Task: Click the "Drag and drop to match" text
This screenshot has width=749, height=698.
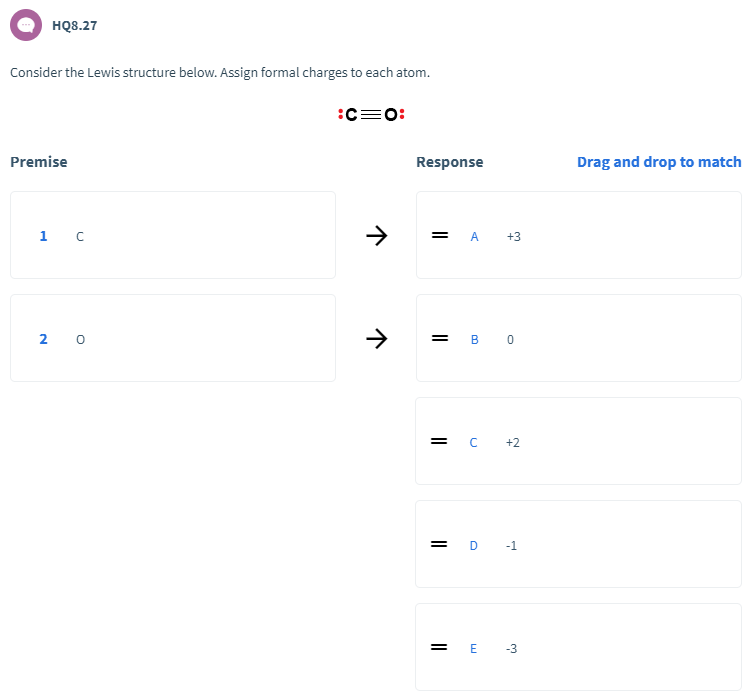Action: [659, 162]
